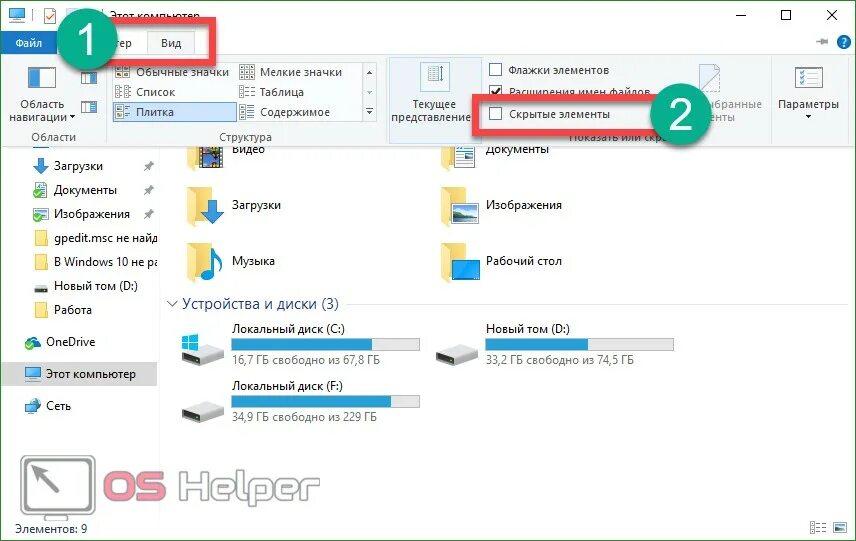This screenshot has height=541, width=856.
Task: Toggle Расширения имен файлов checkbox
Action: [495, 91]
